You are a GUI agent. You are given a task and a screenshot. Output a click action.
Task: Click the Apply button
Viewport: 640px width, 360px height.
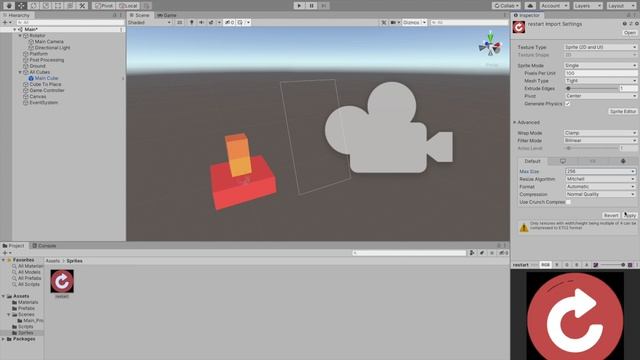click(x=630, y=216)
